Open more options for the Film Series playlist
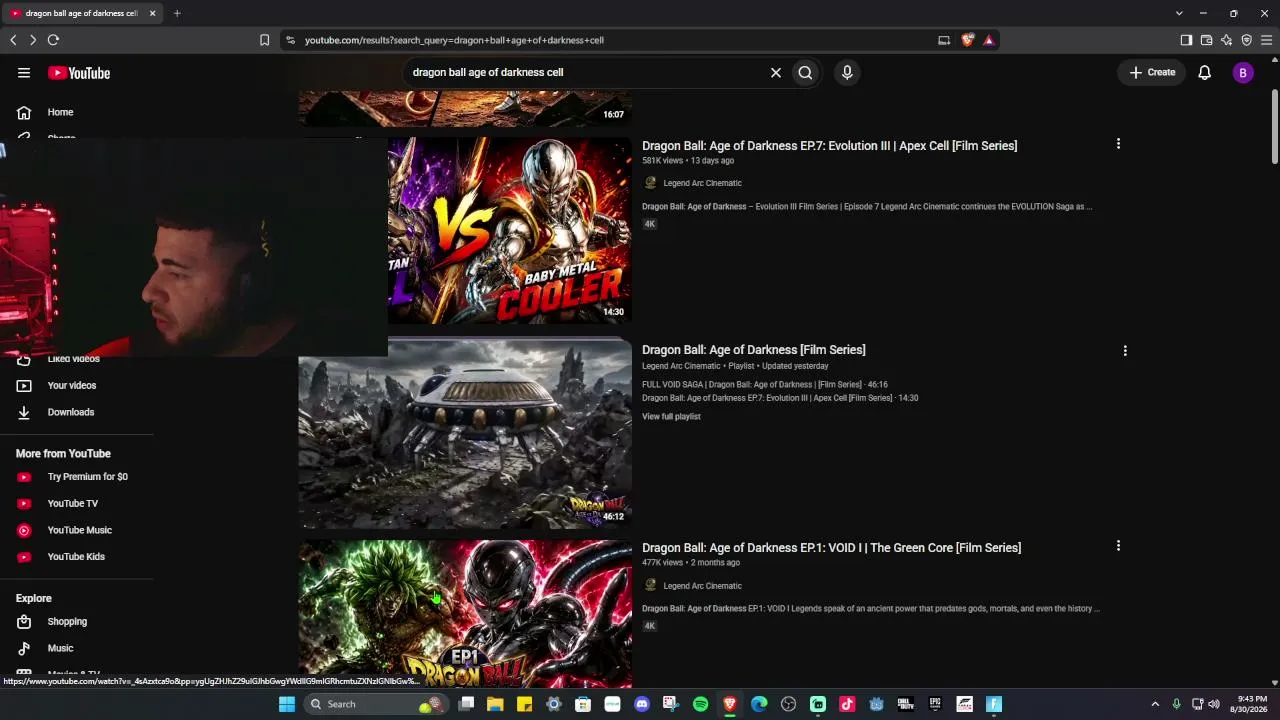 point(1125,351)
